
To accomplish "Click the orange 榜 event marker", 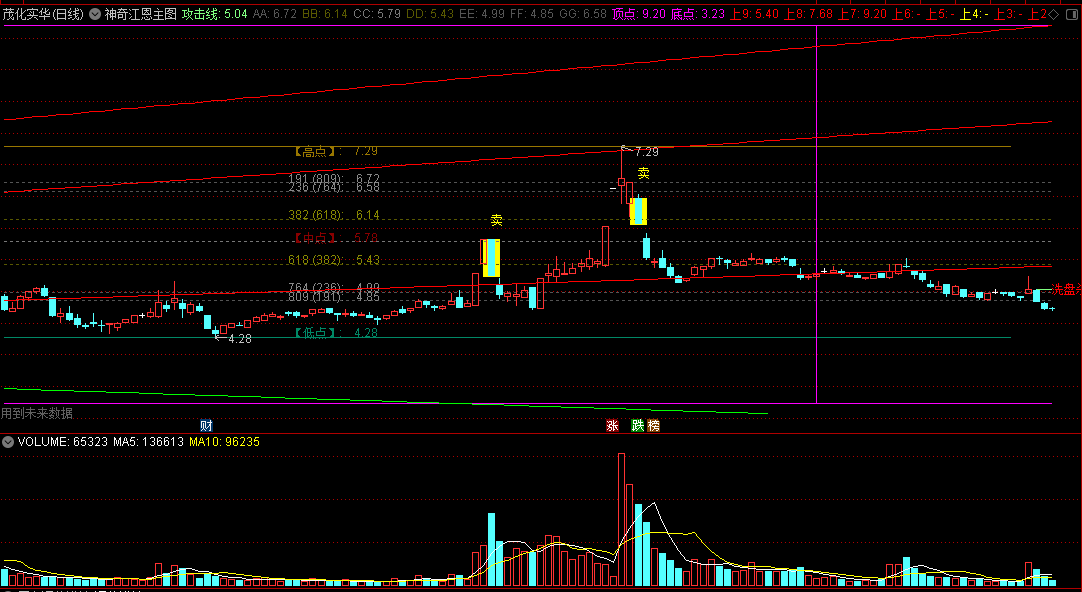I will tap(653, 425).
